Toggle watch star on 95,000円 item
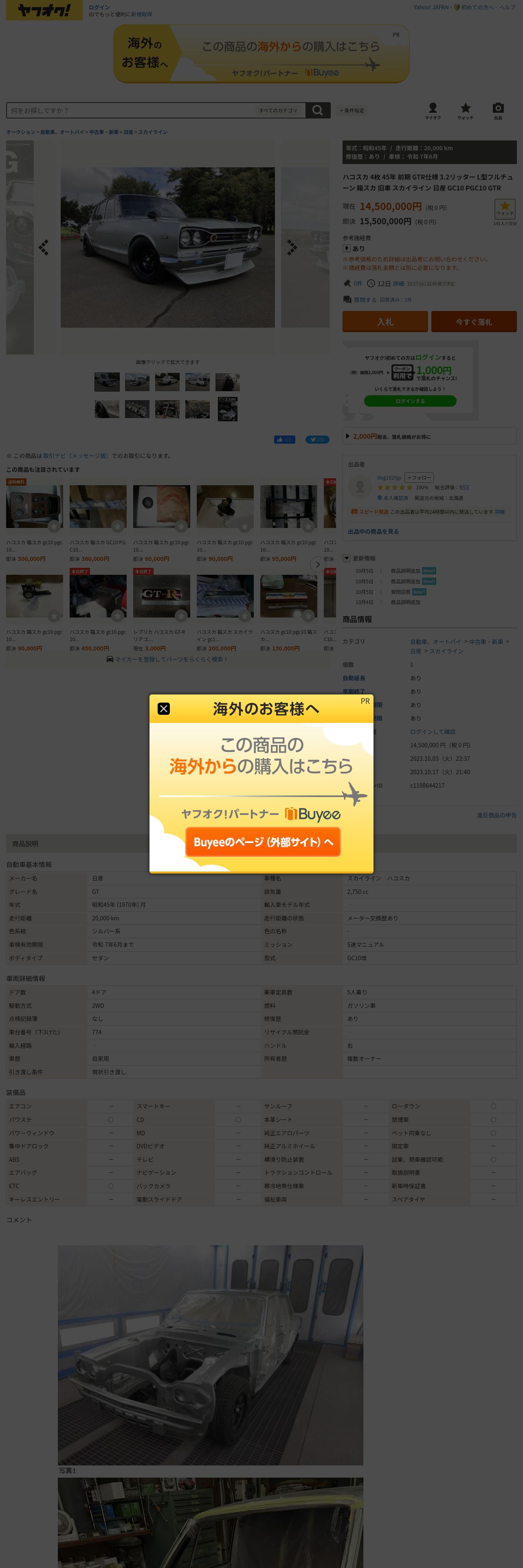Image resolution: width=523 pixels, height=1568 pixels. point(308,526)
